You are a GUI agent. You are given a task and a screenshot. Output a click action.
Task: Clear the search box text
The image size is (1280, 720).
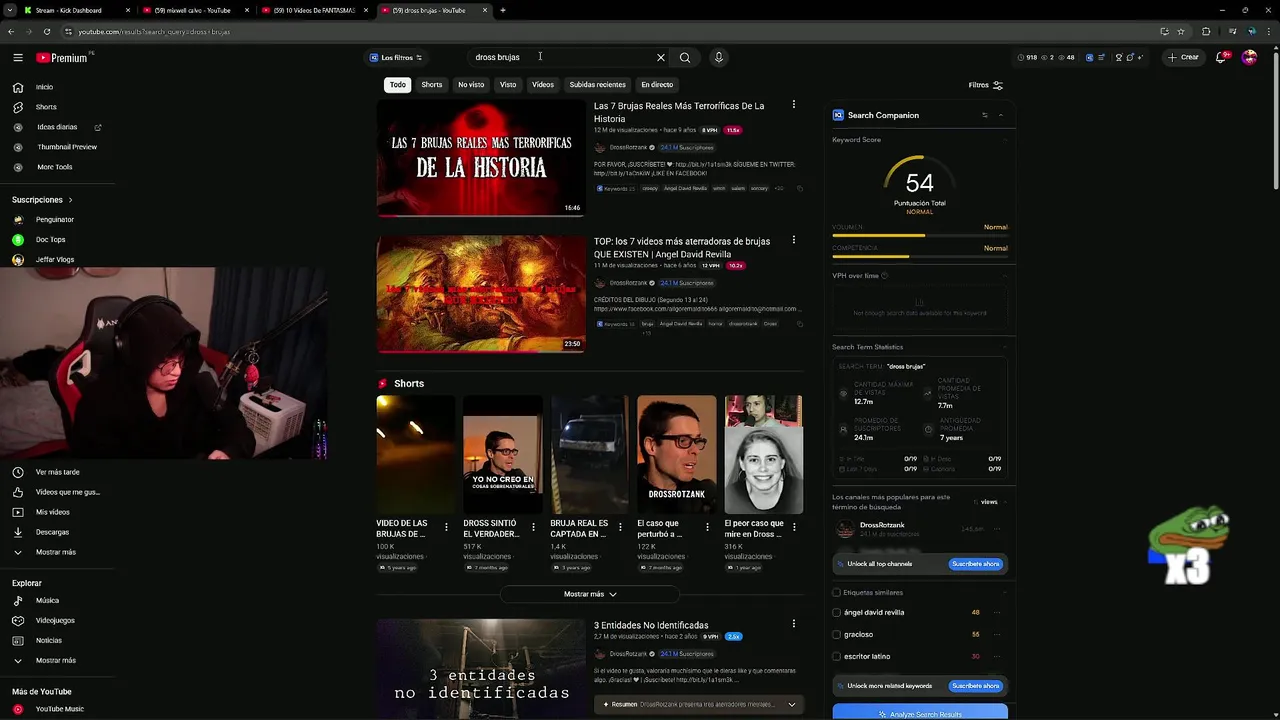(660, 58)
